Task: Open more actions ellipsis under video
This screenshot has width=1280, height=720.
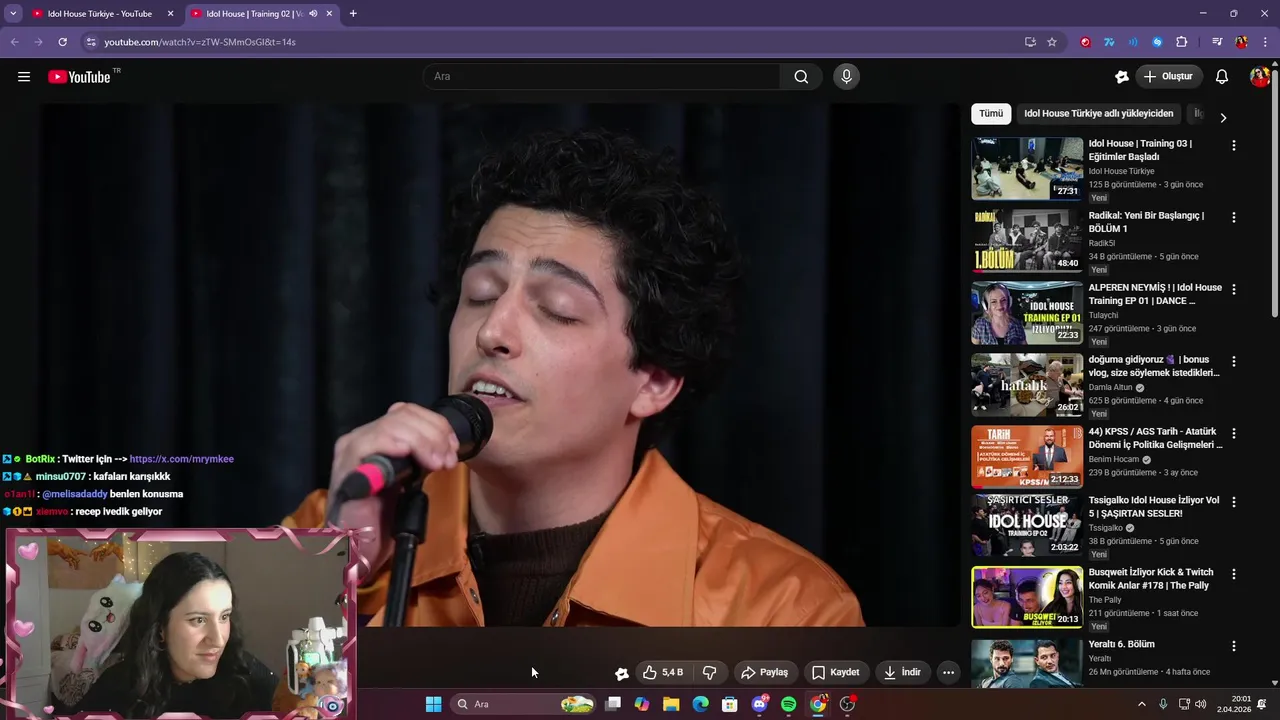Action: [949, 673]
